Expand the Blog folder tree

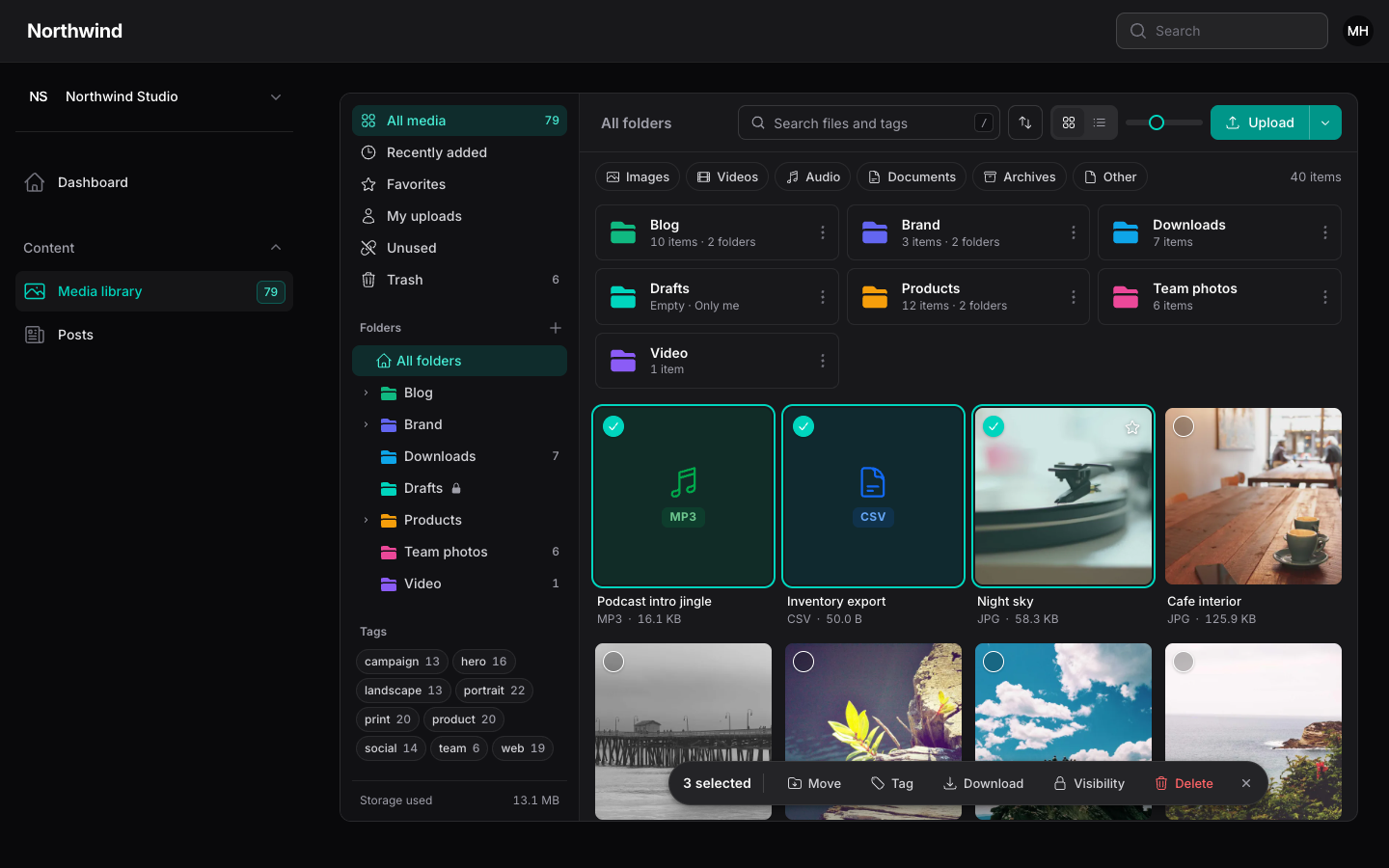click(x=366, y=393)
